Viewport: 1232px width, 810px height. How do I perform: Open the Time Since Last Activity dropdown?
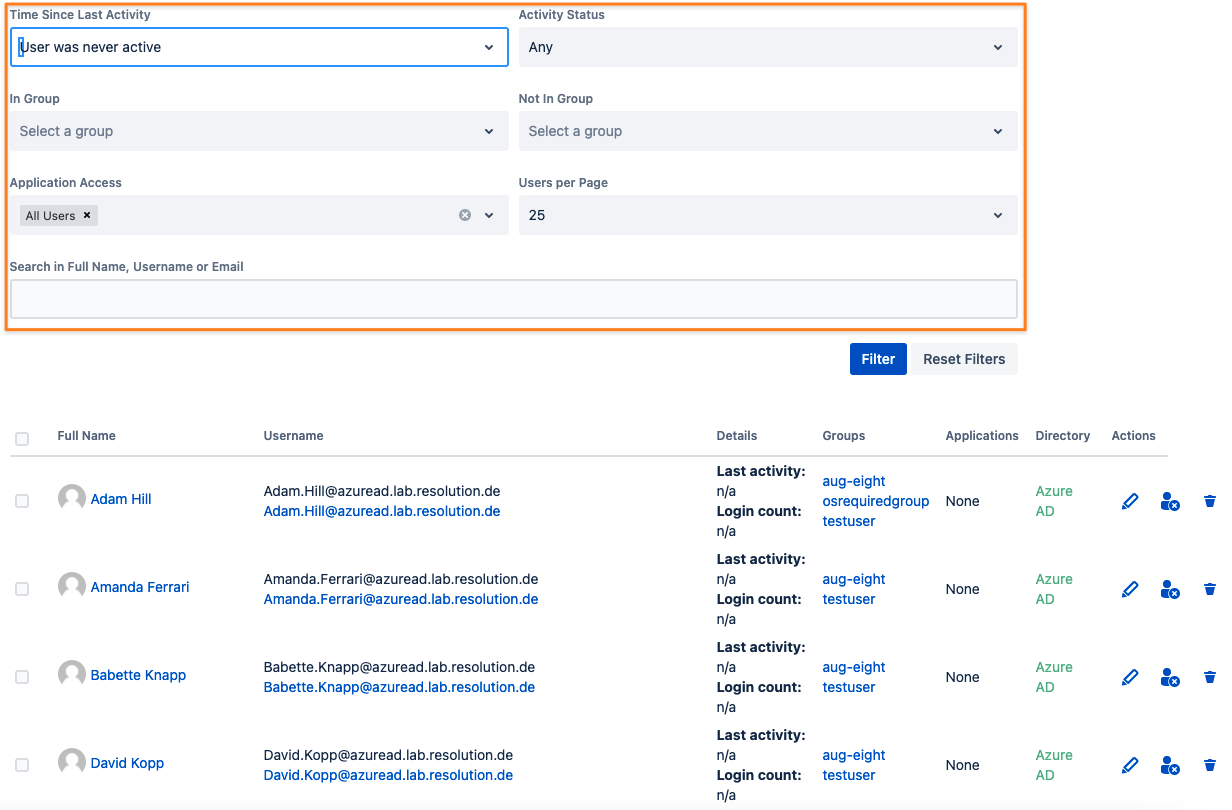[259, 47]
